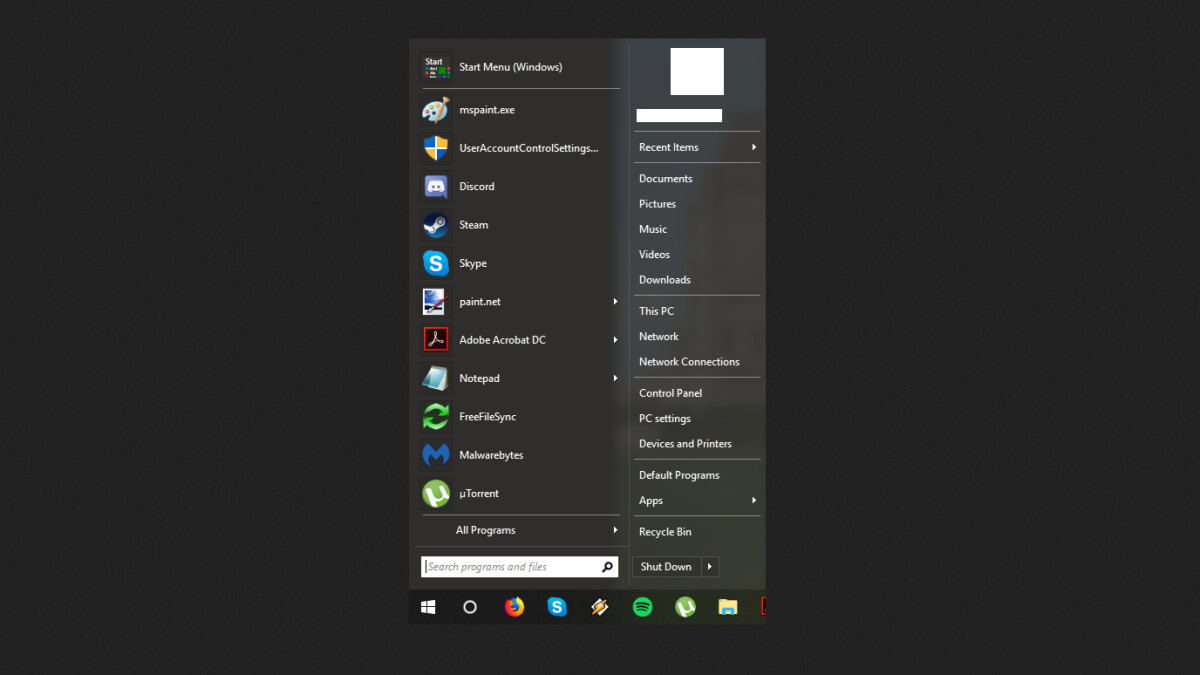Open Skype from the taskbar
Image resolution: width=1200 pixels, height=675 pixels.
(x=557, y=607)
